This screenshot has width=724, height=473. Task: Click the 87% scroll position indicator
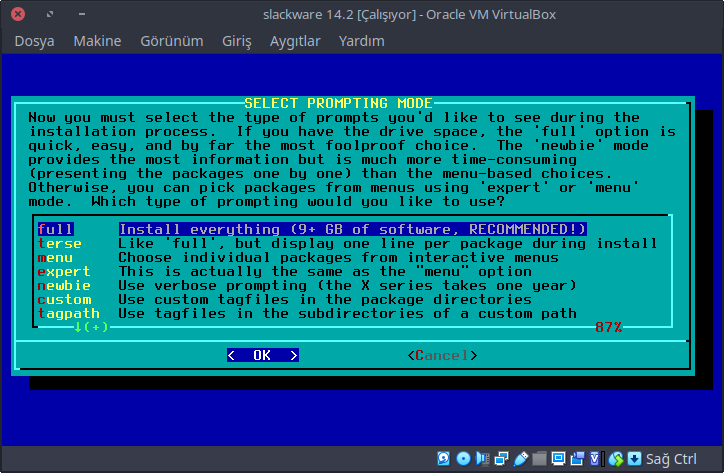pyautogui.click(x=609, y=327)
